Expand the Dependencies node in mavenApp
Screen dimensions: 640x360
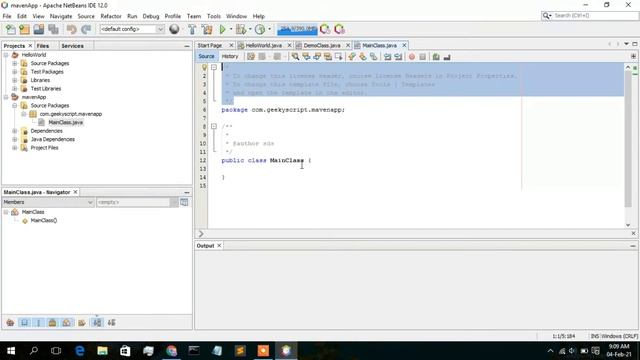pyautogui.click(x=15, y=131)
